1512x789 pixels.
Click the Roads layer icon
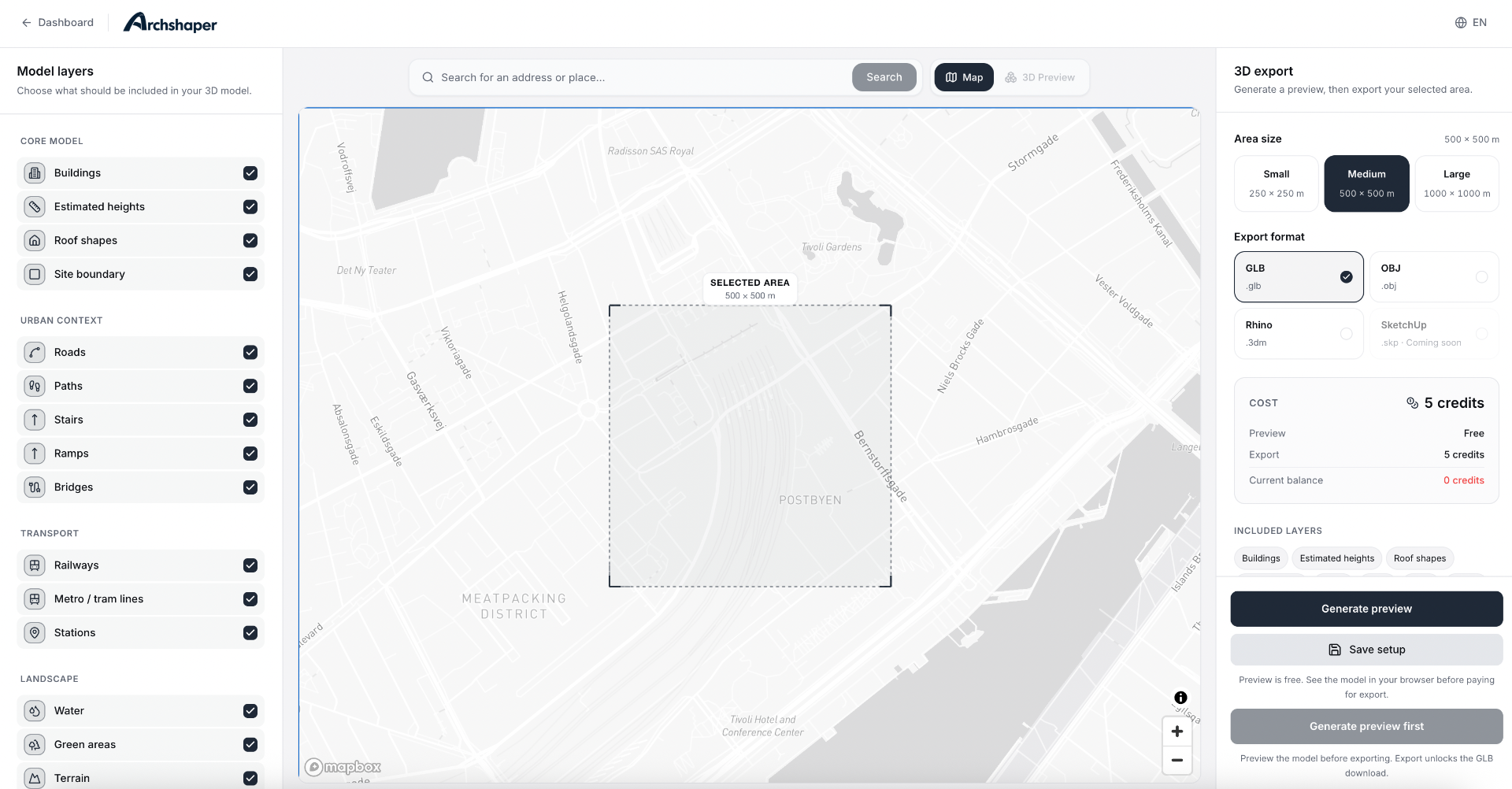[x=35, y=353]
